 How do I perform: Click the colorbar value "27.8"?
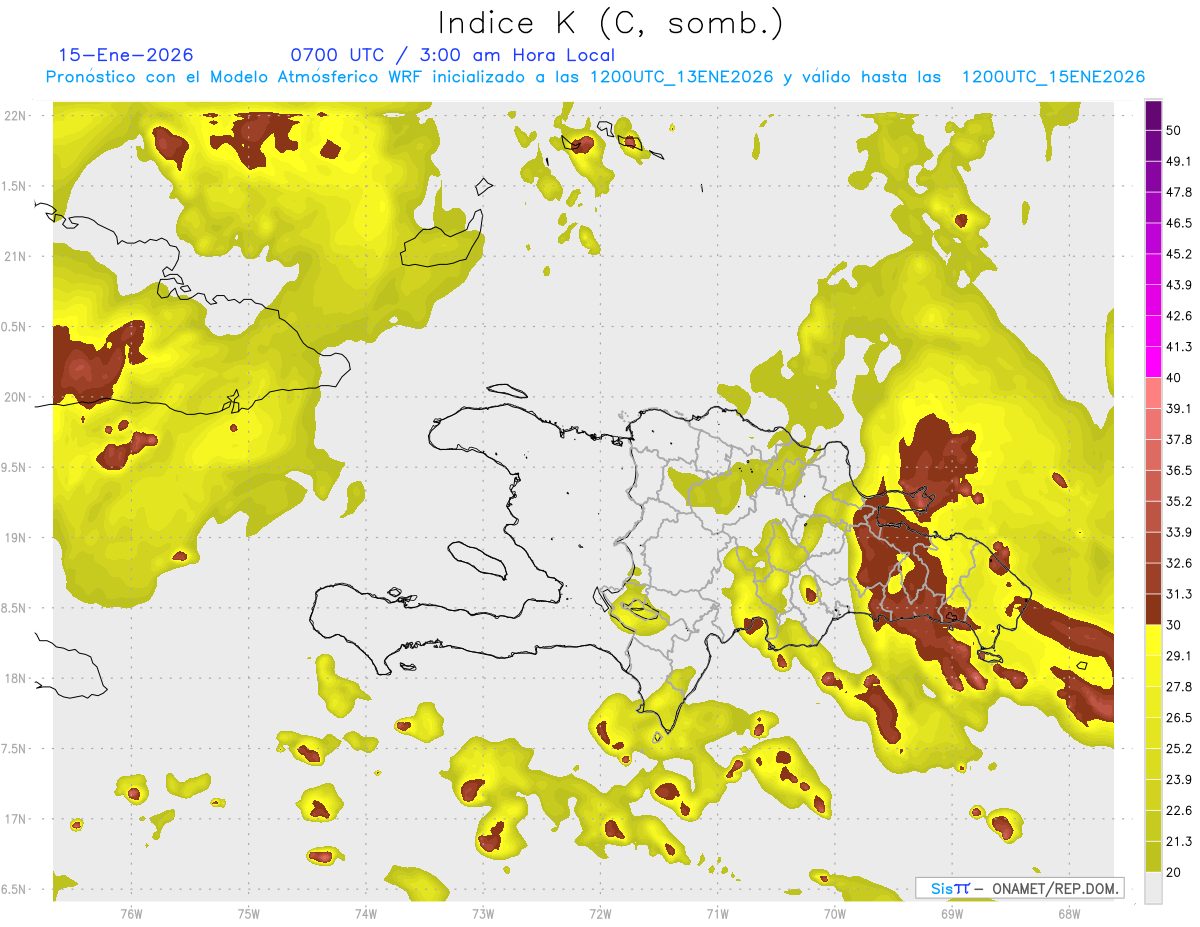point(1179,687)
